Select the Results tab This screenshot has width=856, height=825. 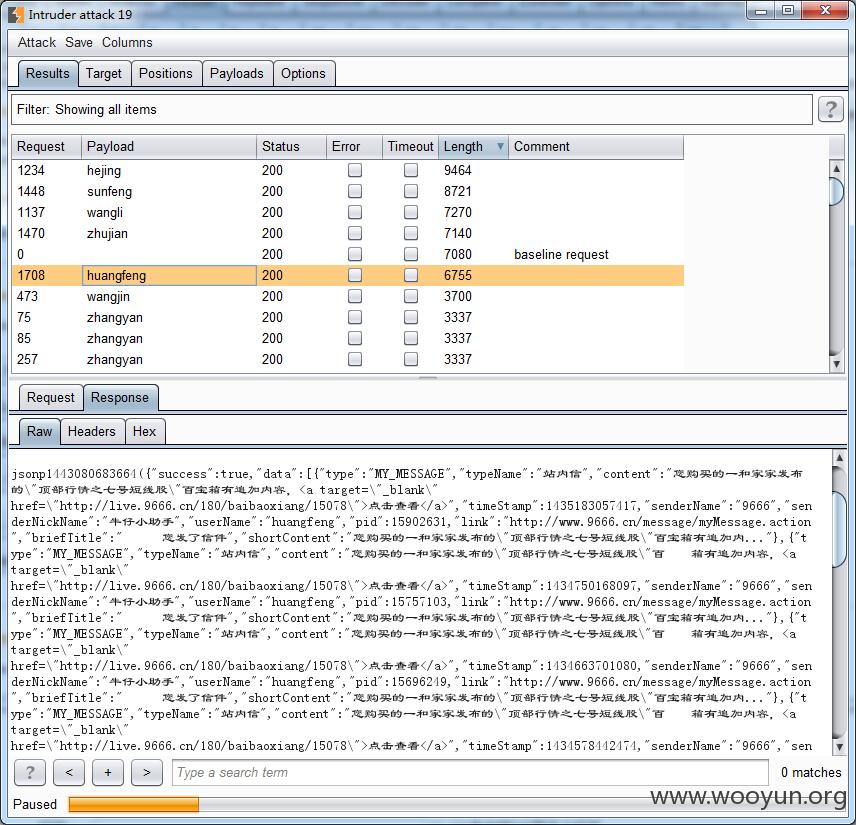click(47, 74)
